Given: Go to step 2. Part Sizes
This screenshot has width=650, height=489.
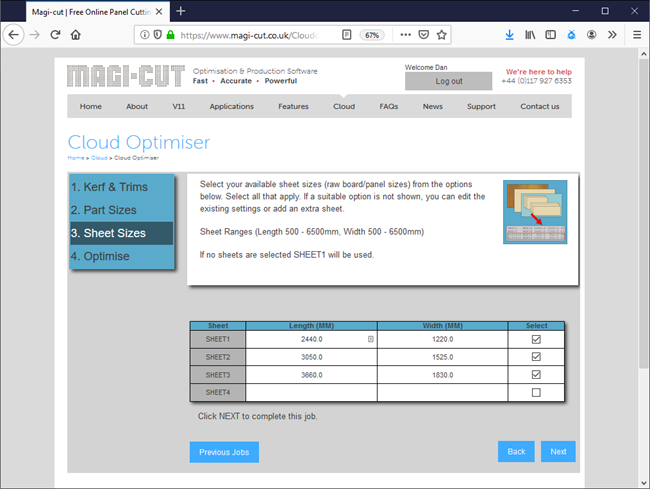Looking at the screenshot, I should point(104,210).
